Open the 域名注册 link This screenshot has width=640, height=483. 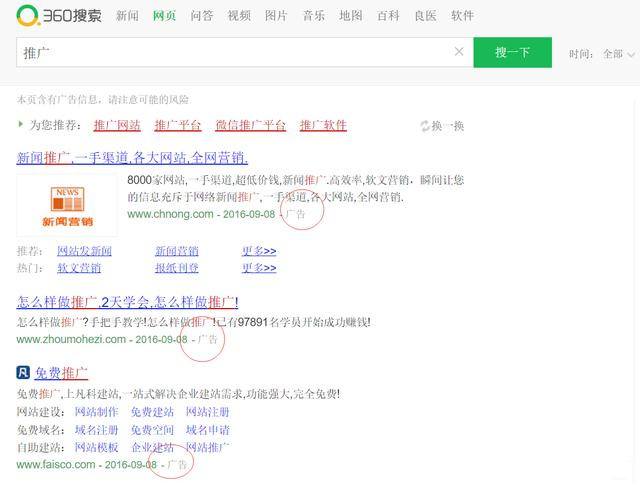click(96, 430)
